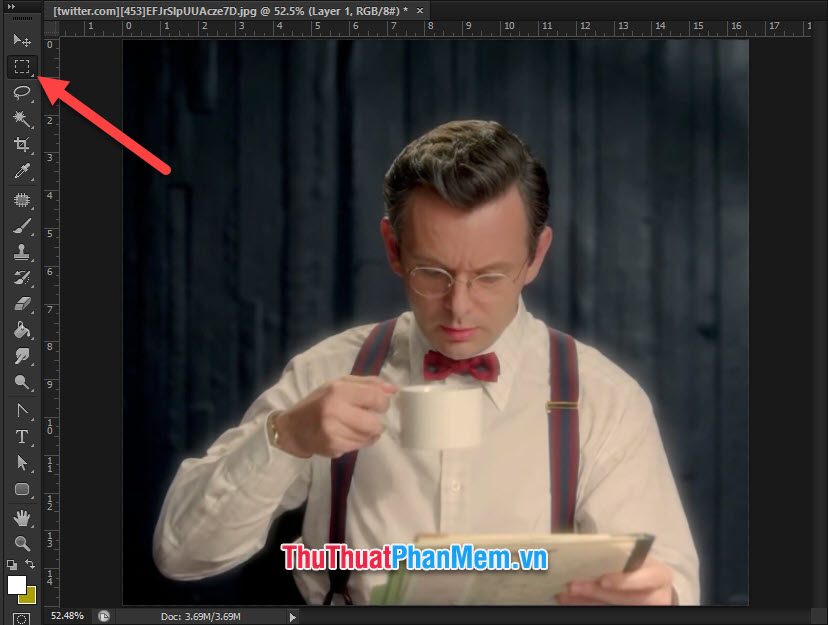Select the History Brush tool

22,277
